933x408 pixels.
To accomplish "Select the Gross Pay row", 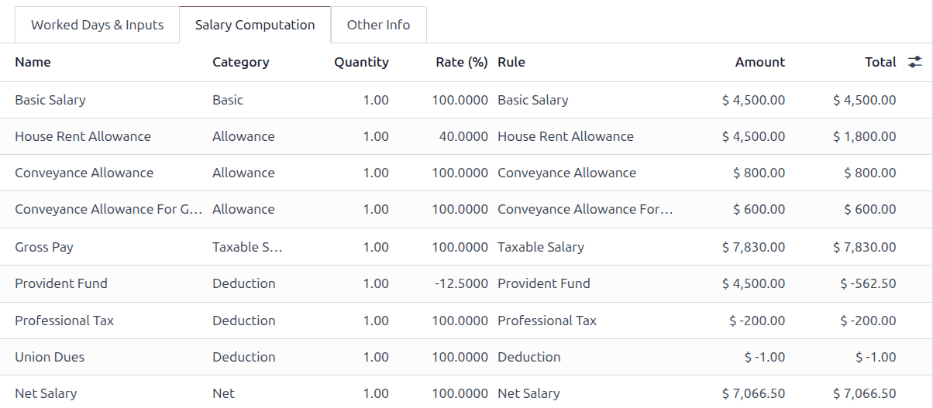I will click(44, 247).
